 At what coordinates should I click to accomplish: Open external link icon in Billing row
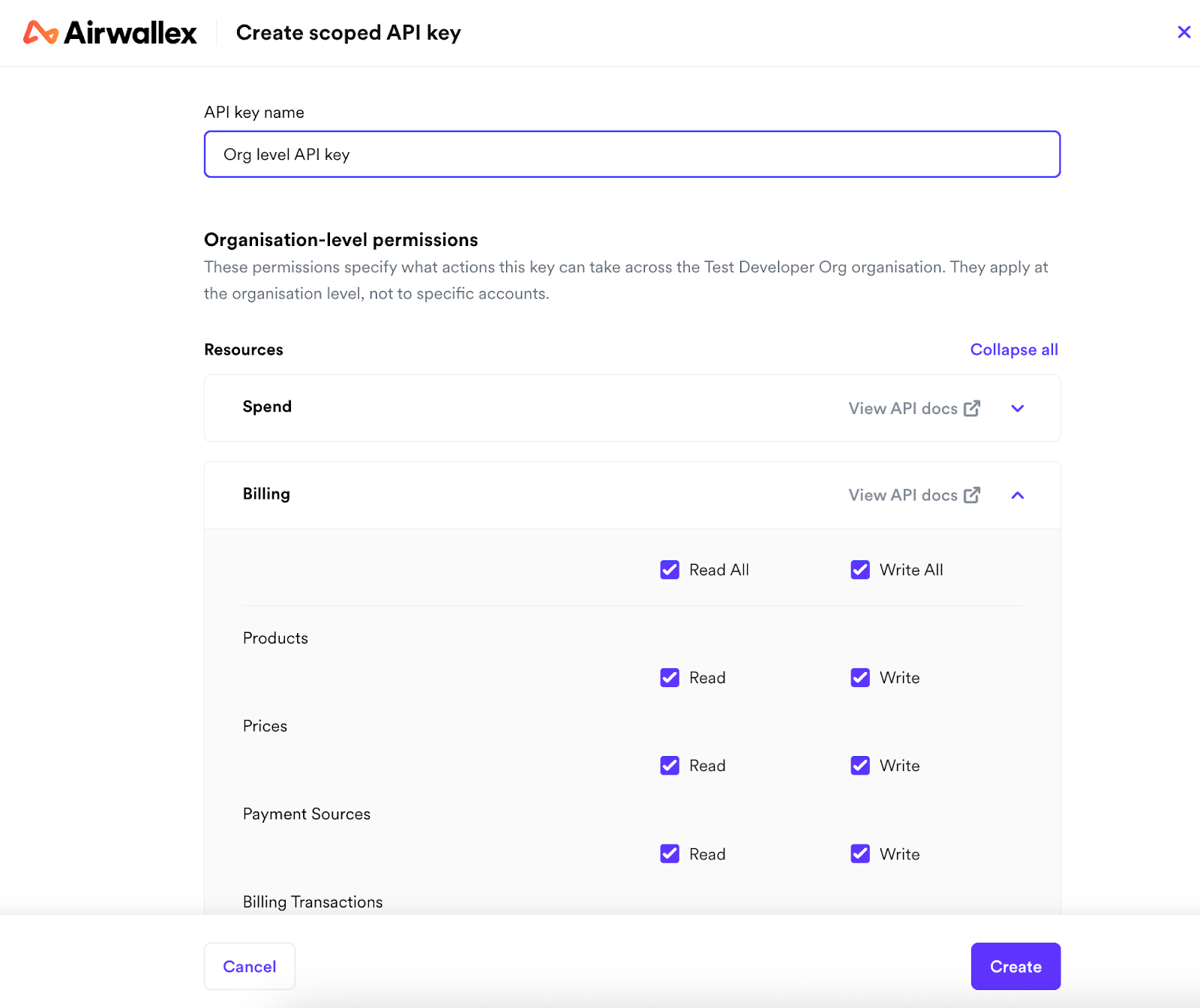tap(972, 495)
